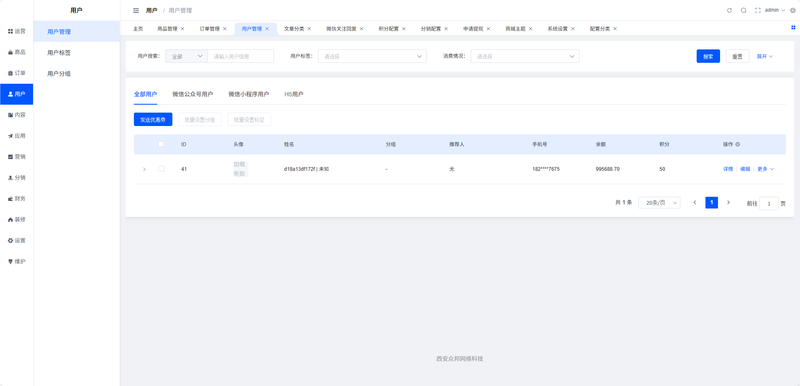Screen dimensions: 800x386
Task: Open the 订单 sidebar section
Action: 16,73
